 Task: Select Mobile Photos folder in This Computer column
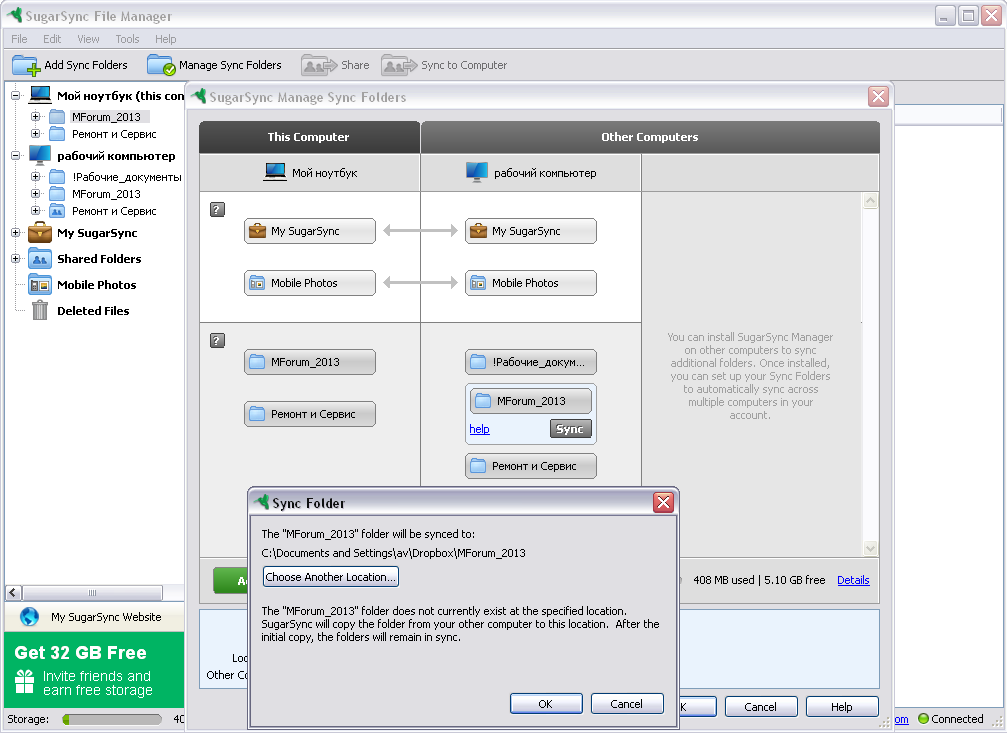click(310, 283)
